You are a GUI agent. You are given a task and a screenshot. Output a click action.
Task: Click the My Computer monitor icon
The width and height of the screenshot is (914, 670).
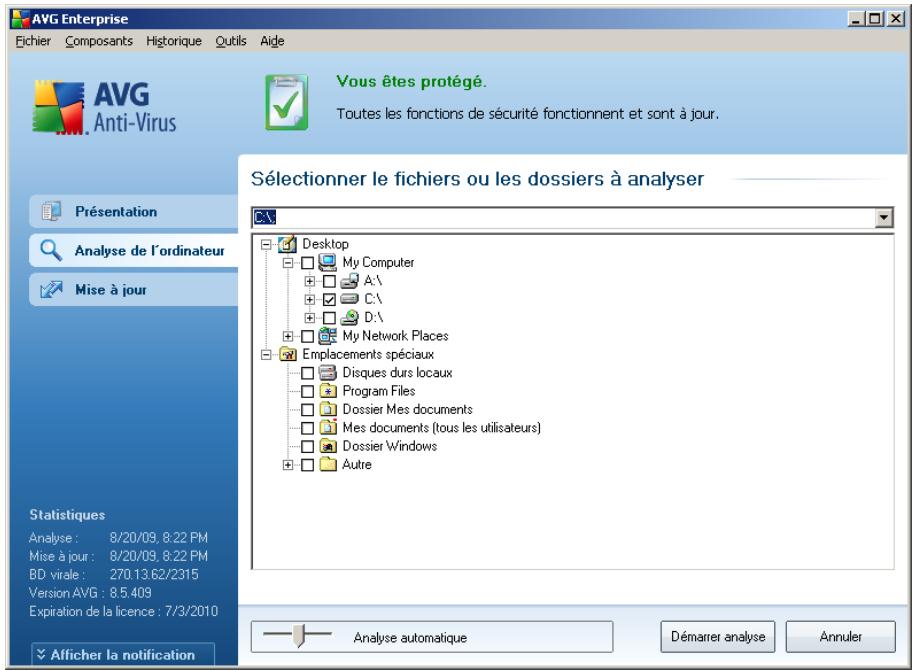[x=328, y=262]
